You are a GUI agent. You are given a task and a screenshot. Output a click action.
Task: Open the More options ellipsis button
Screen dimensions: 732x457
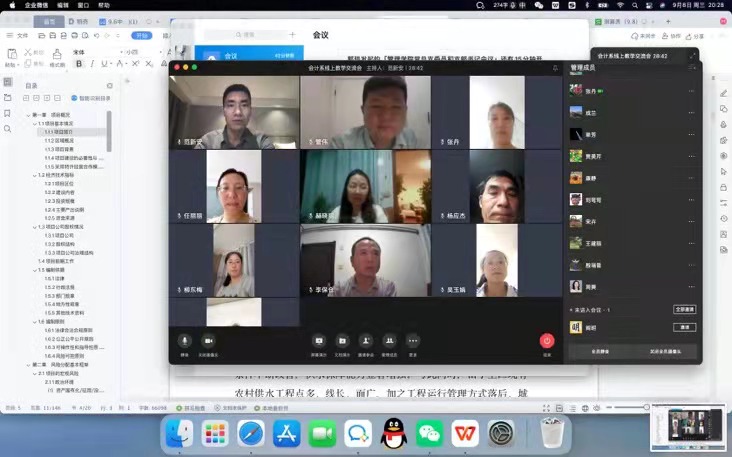click(413, 341)
